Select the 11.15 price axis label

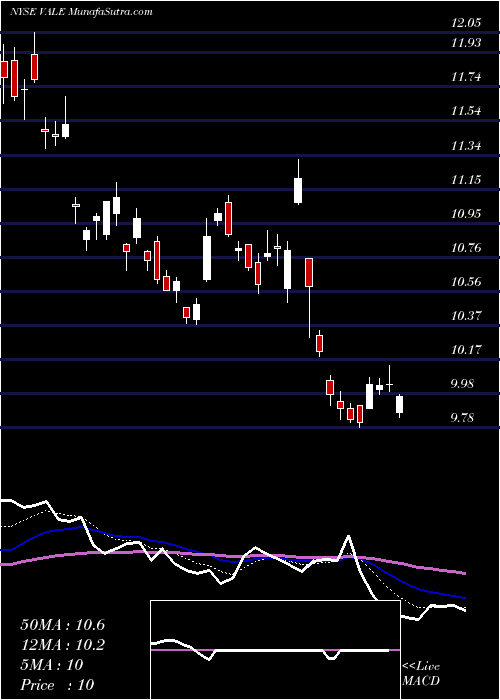click(x=466, y=180)
